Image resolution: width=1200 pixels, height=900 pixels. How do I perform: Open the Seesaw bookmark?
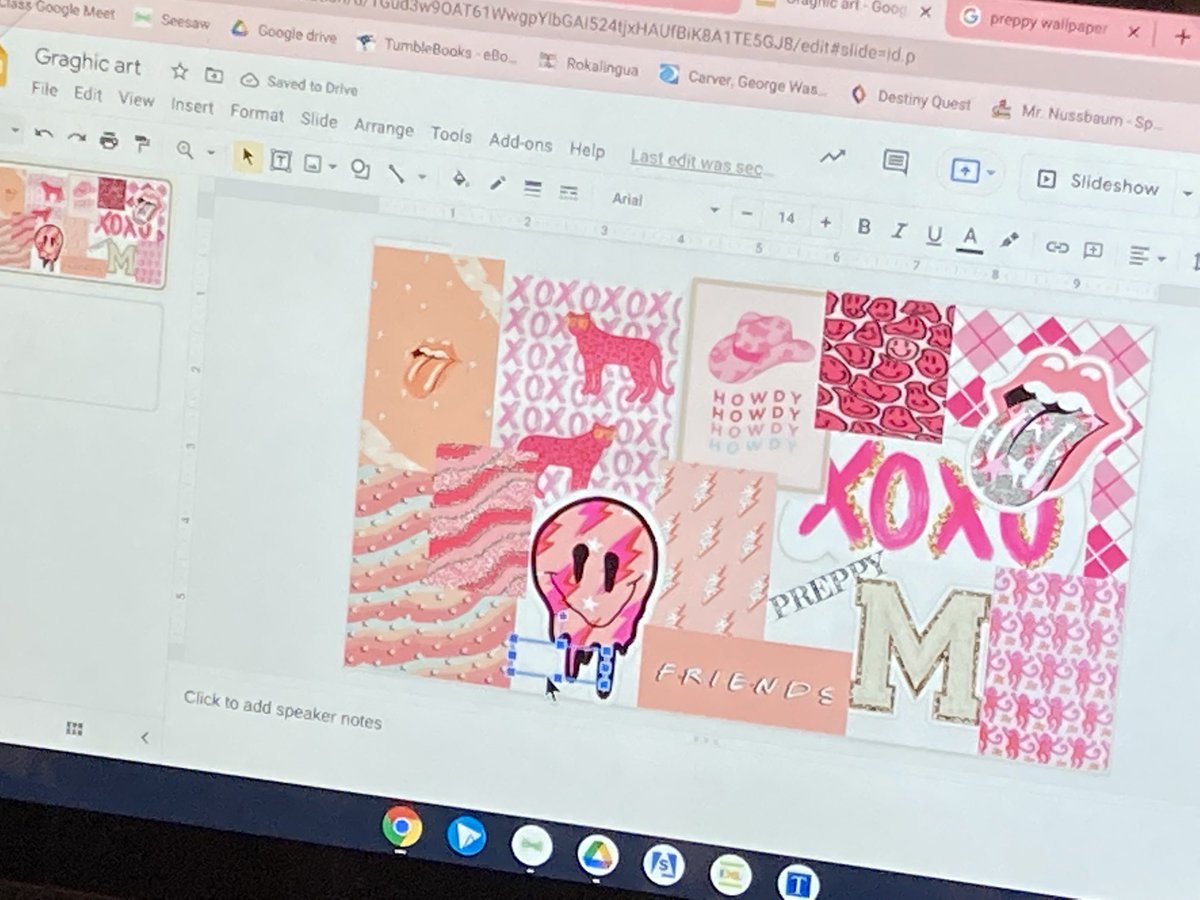coord(174,21)
